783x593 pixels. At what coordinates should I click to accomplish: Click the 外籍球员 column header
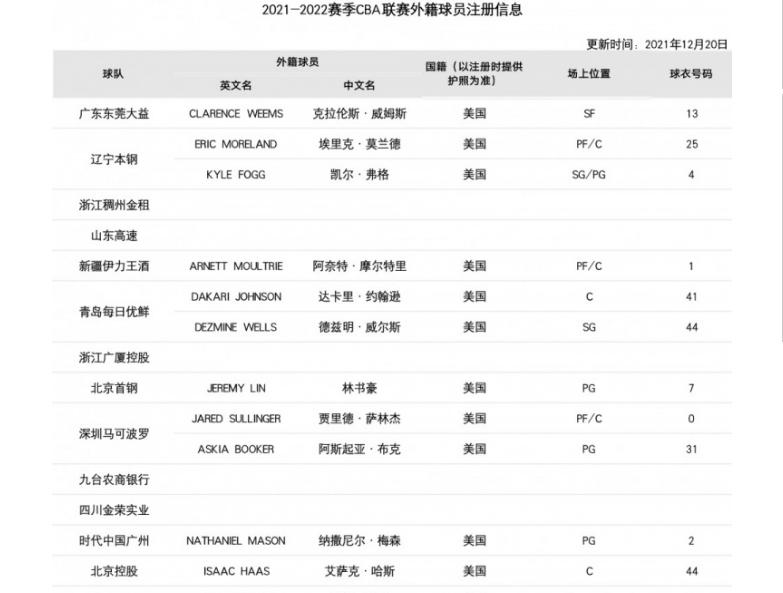(298, 62)
